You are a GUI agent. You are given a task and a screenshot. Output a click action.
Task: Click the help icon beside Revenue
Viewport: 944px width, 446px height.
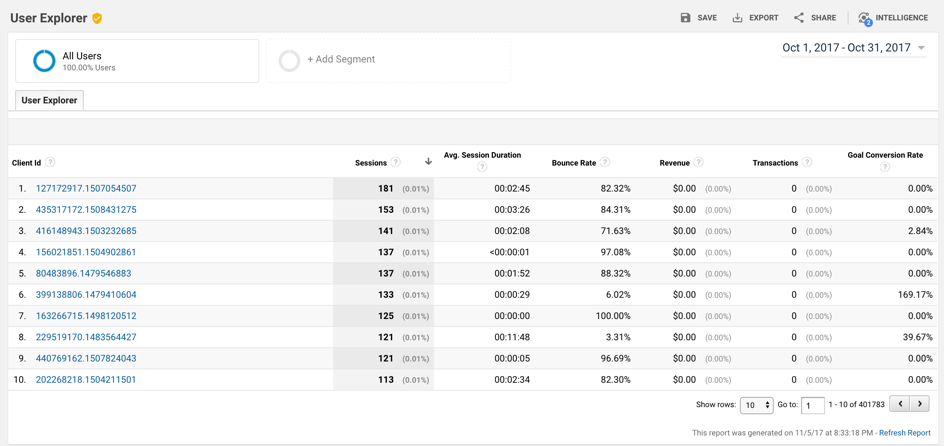[x=698, y=163]
